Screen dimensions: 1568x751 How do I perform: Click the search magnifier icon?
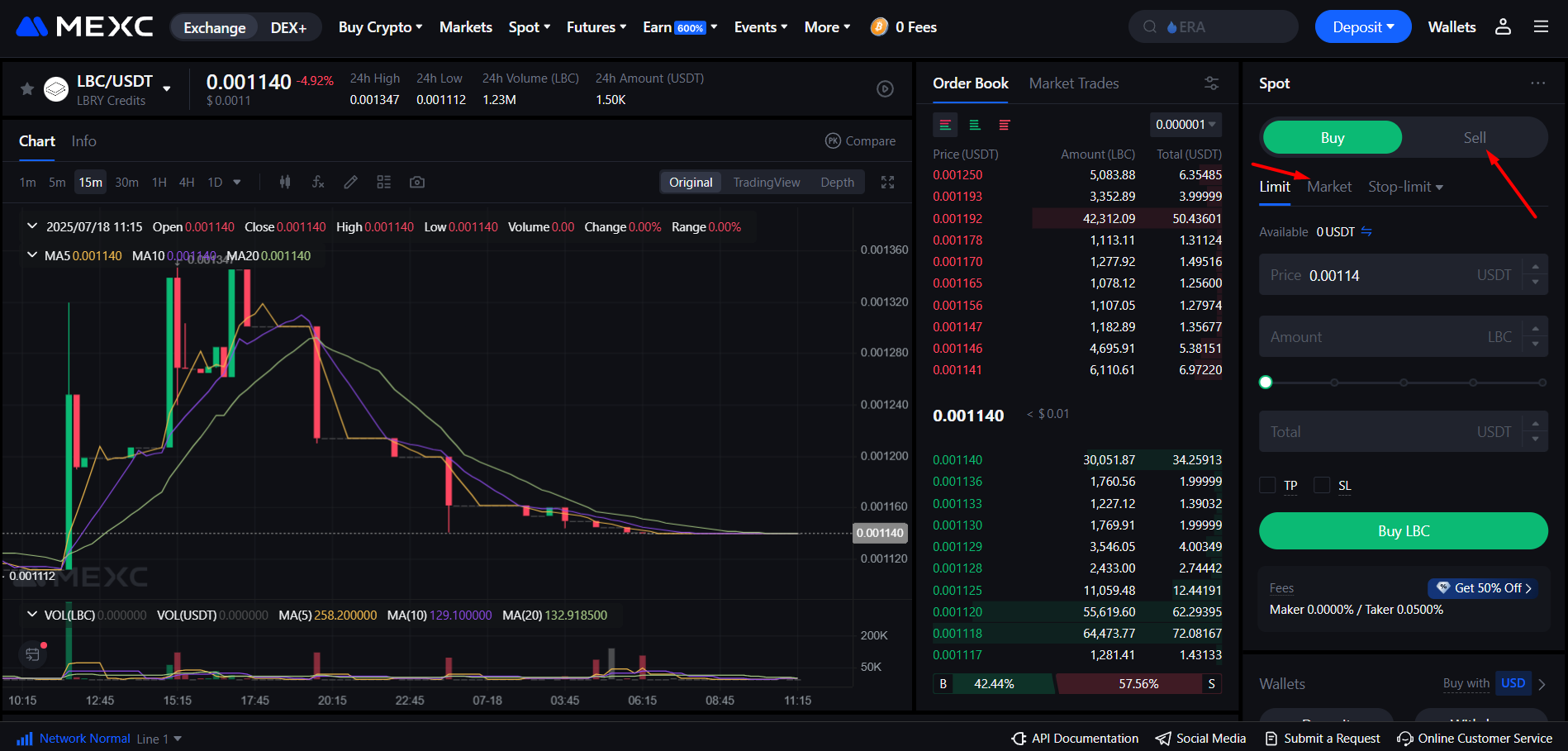pyautogui.click(x=1149, y=27)
